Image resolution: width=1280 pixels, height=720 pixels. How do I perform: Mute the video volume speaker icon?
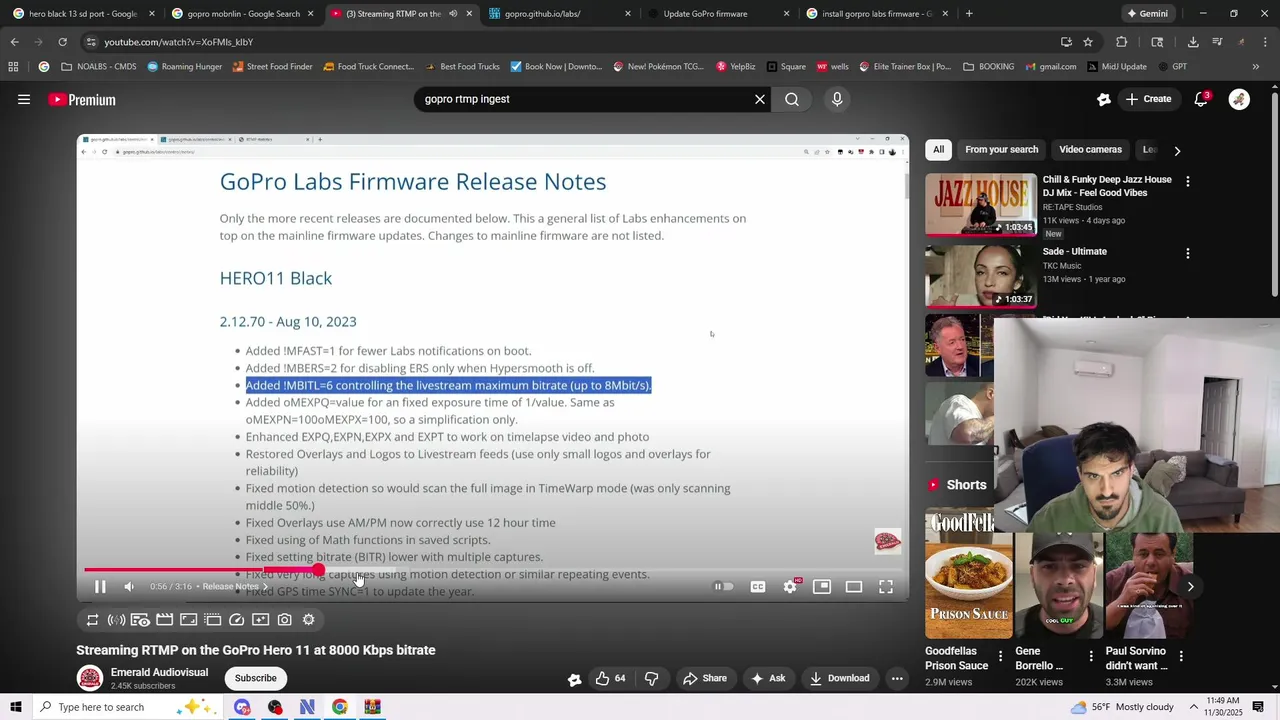(128, 587)
